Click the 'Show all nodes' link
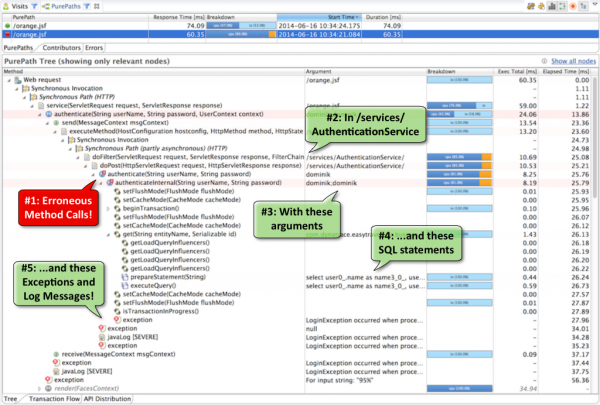Viewport: 600px width, 405px height. point(573,61)
